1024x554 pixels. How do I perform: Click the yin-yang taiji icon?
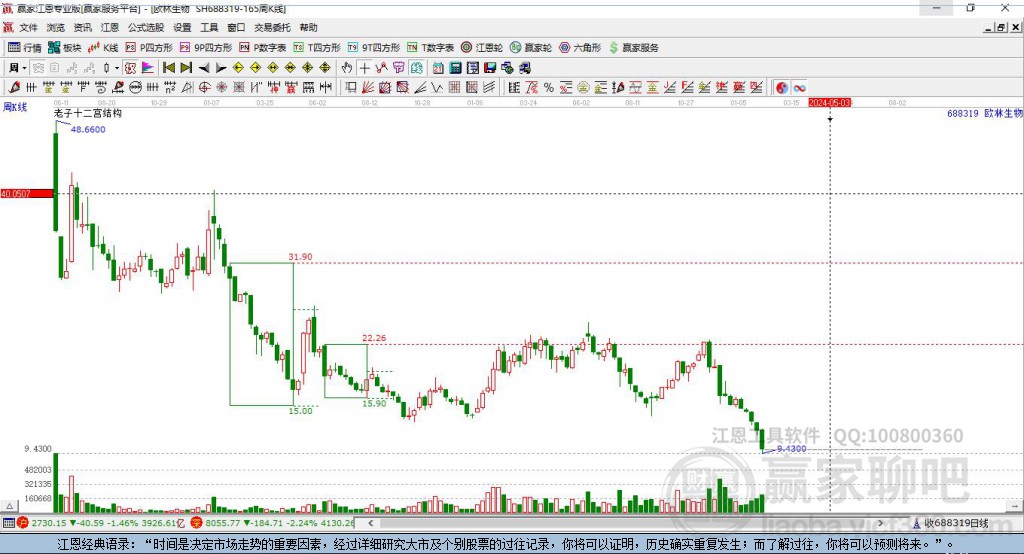[x=782, y=88]
